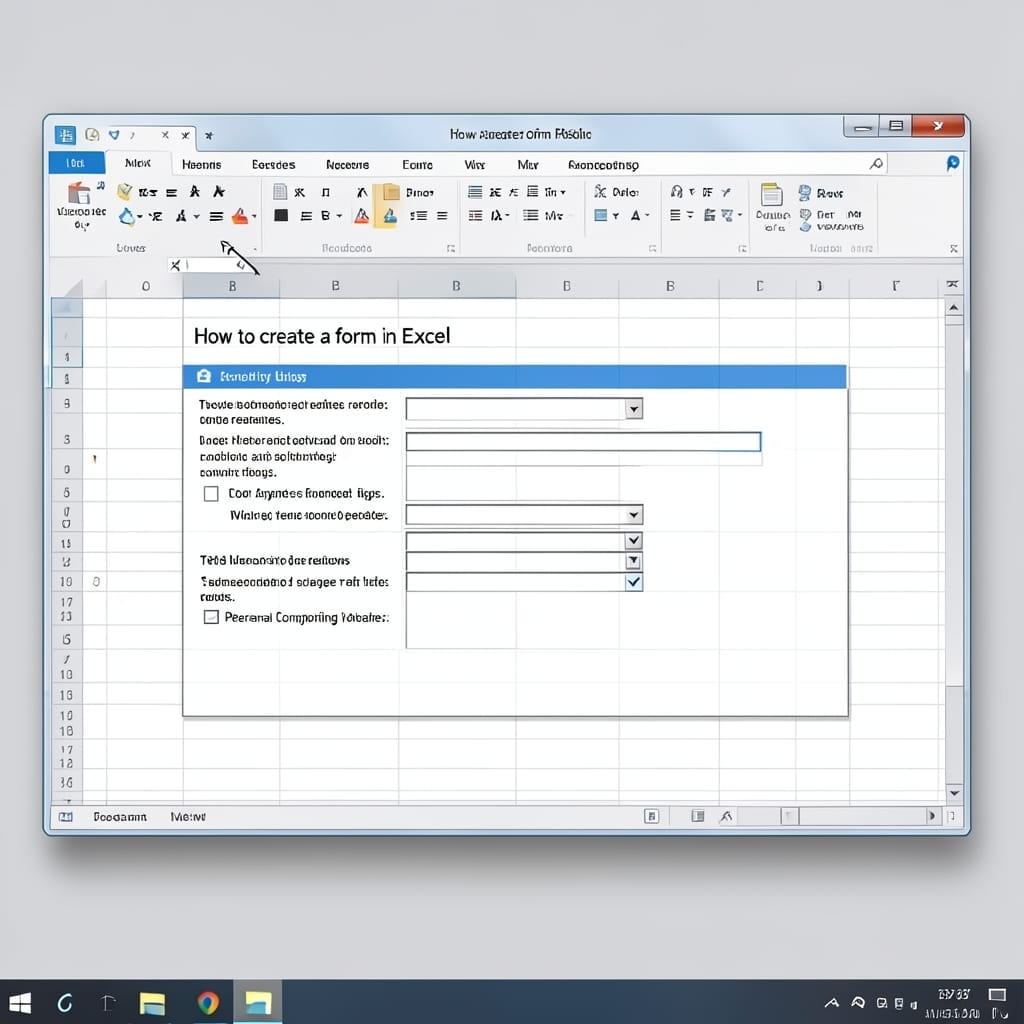Click the vertical scrollbar up arrow
The image size is (1024, 1024).
pyautogui.click(x=954, y=307)
